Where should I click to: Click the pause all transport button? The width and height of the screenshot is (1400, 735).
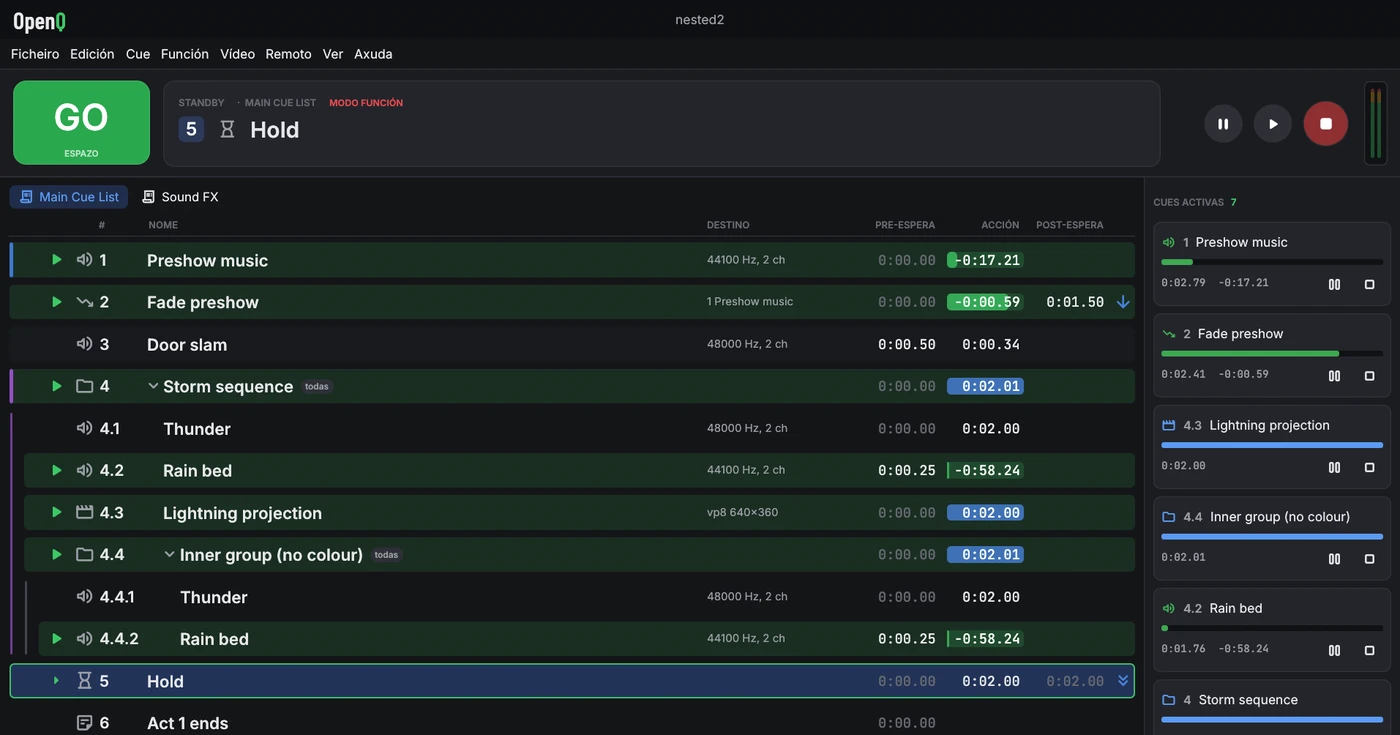click(x=1222, y=124)
